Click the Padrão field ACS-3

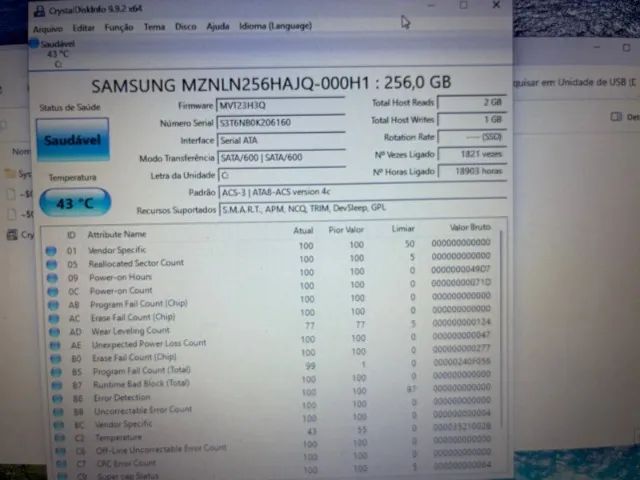tap(363, 191)
